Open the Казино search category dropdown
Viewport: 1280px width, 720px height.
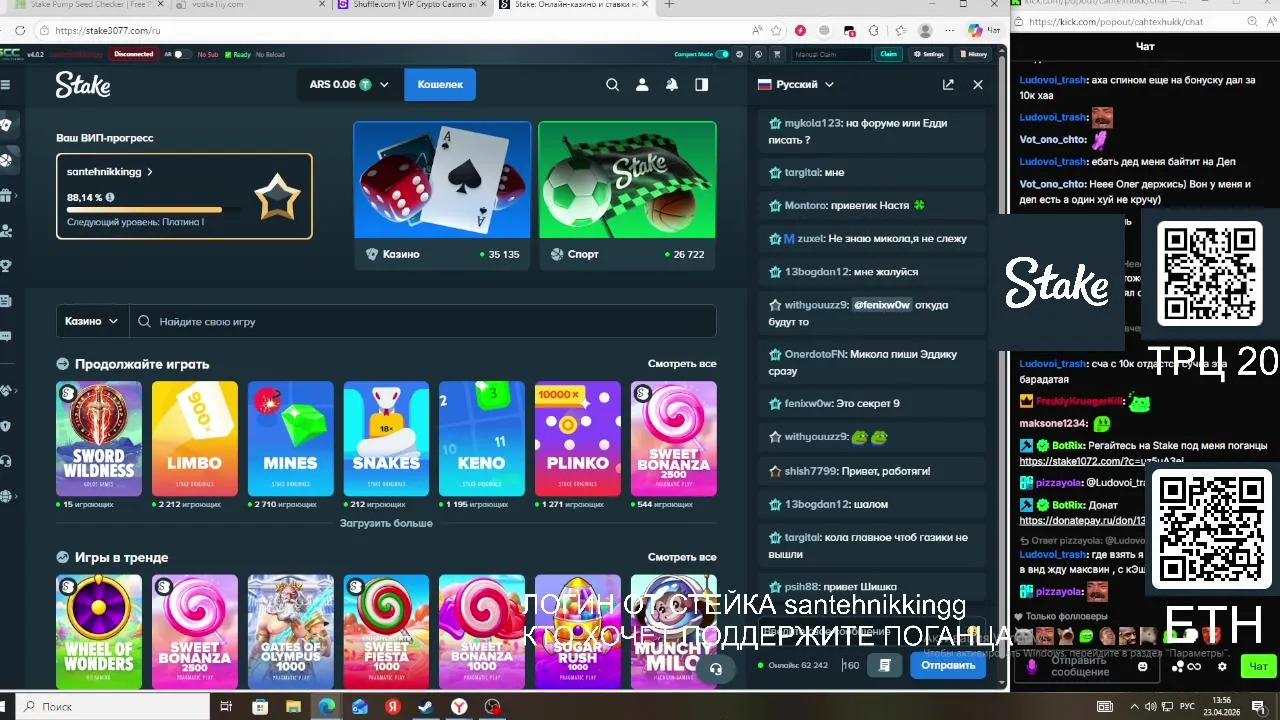92,321
